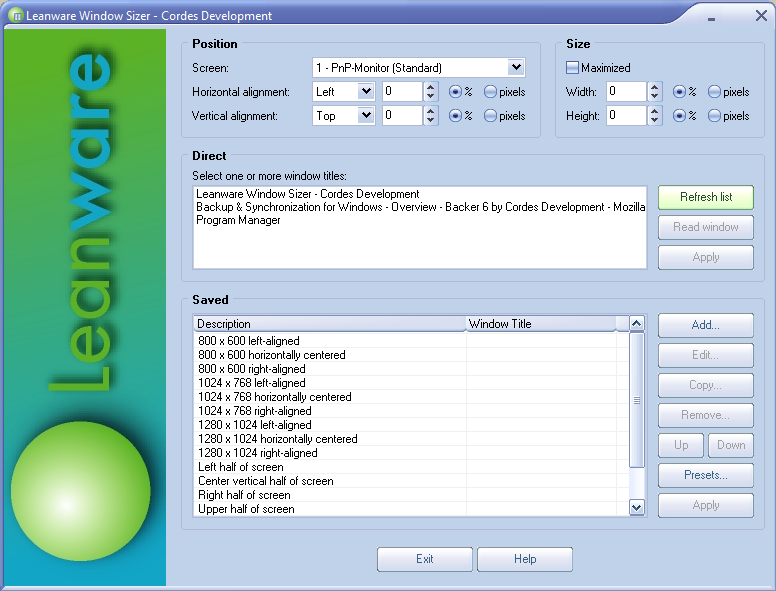Enable the Maximized checkbox
The width and height of the screenshot is (776, 591).
pos(572,68)
